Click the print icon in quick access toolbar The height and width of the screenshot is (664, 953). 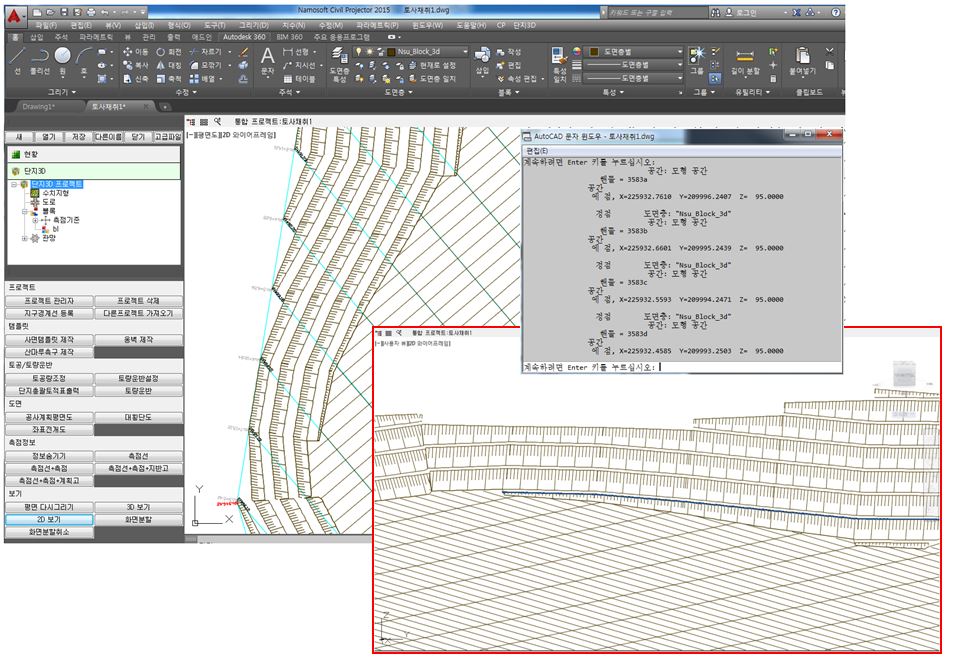pos(91,12)
